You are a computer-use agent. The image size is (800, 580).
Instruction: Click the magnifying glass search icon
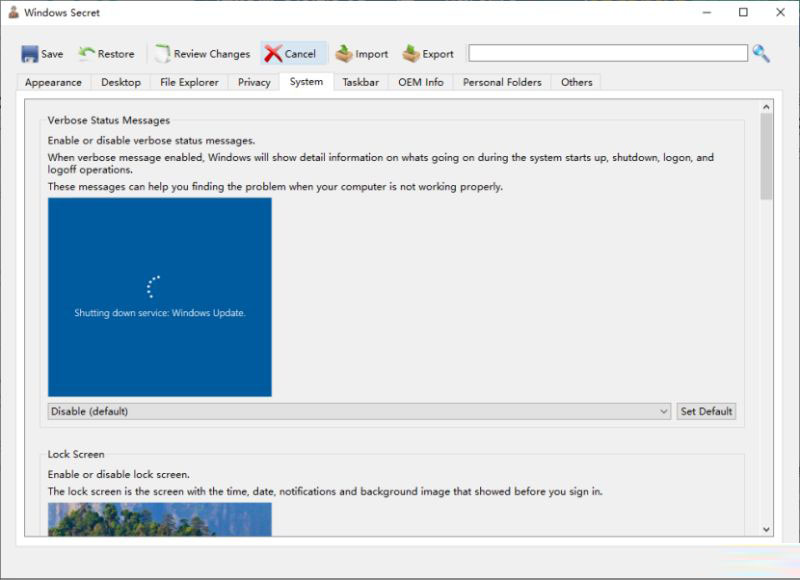coord(761,53)
